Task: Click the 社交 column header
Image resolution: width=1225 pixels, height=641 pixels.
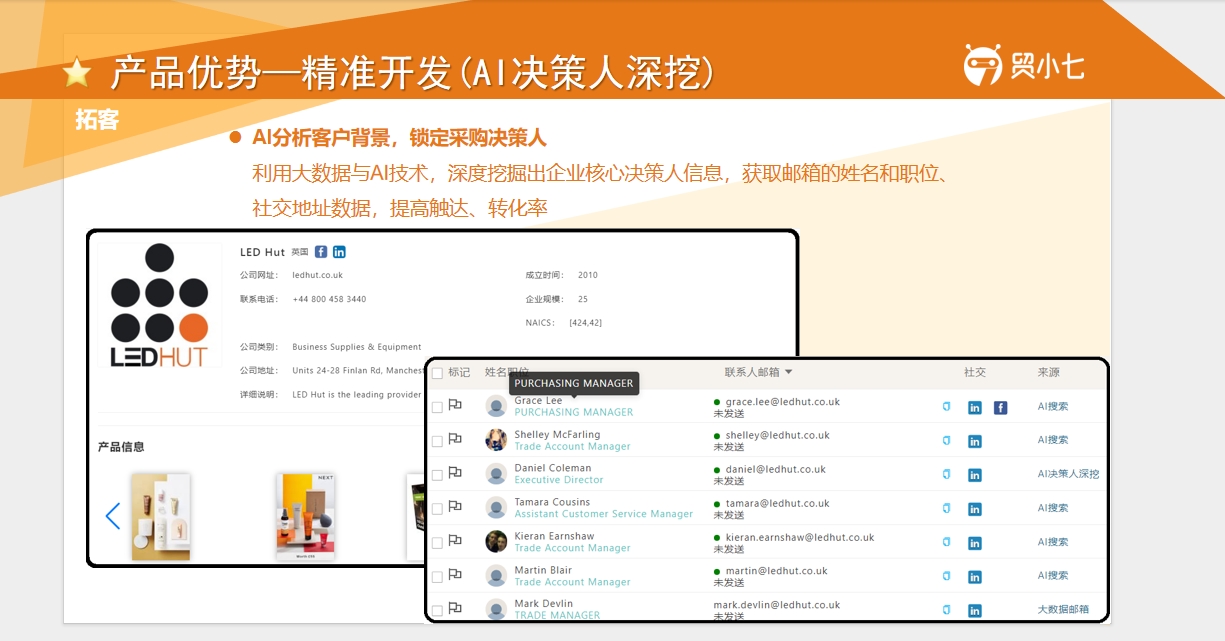Action: click(975, 372)
